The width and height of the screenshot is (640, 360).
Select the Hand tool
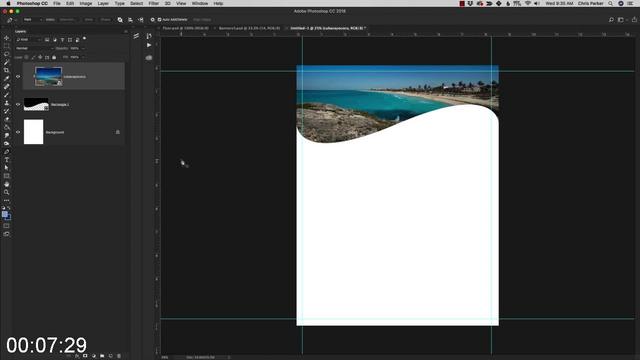click(7, 184)
